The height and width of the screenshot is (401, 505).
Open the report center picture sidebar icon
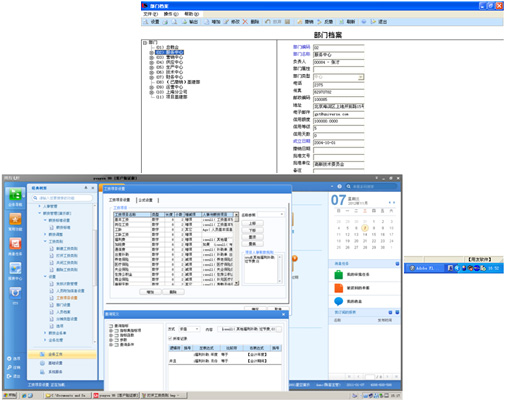[x=15, y=268]
